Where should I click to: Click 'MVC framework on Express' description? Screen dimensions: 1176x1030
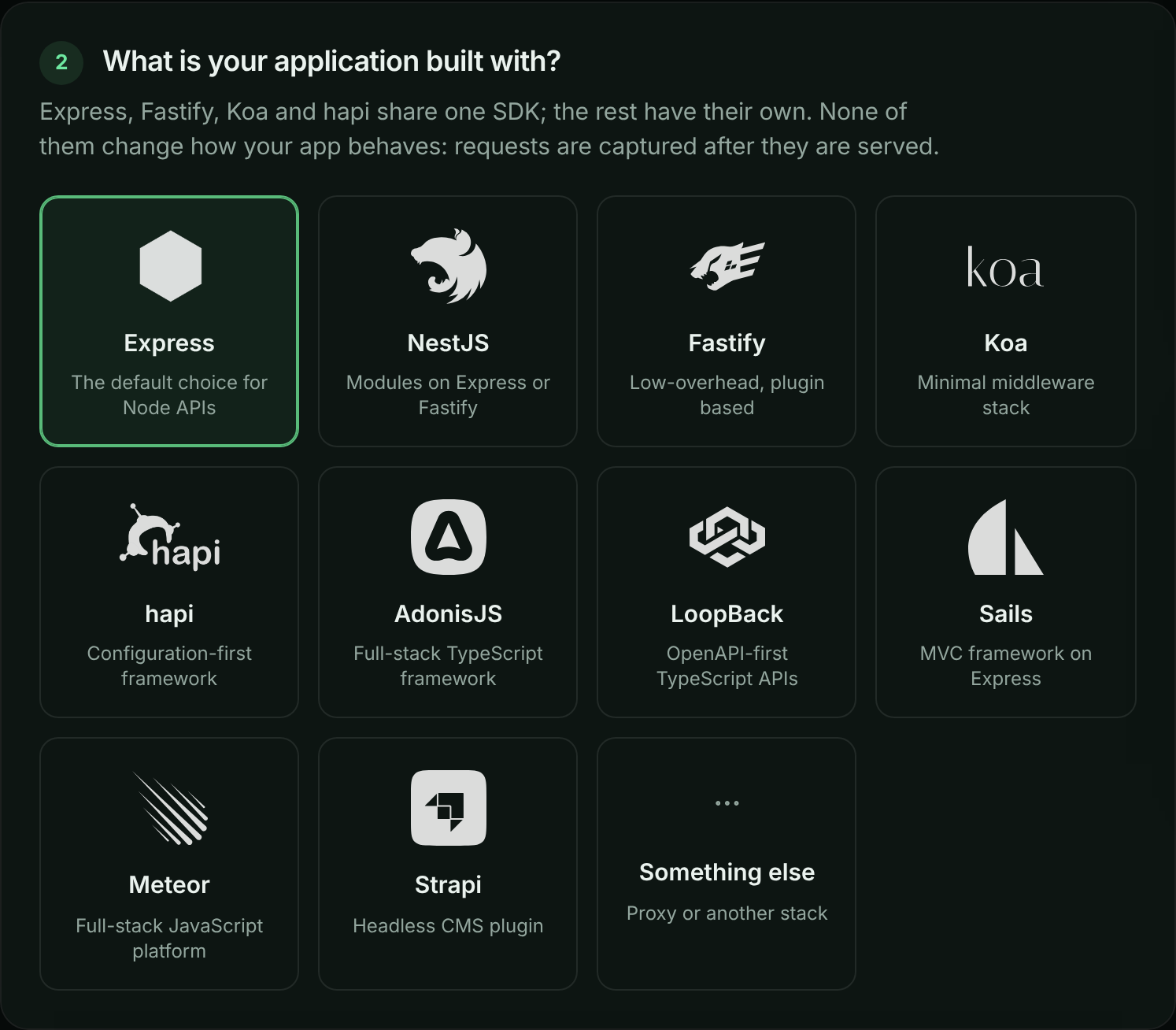coord(1006,666)
